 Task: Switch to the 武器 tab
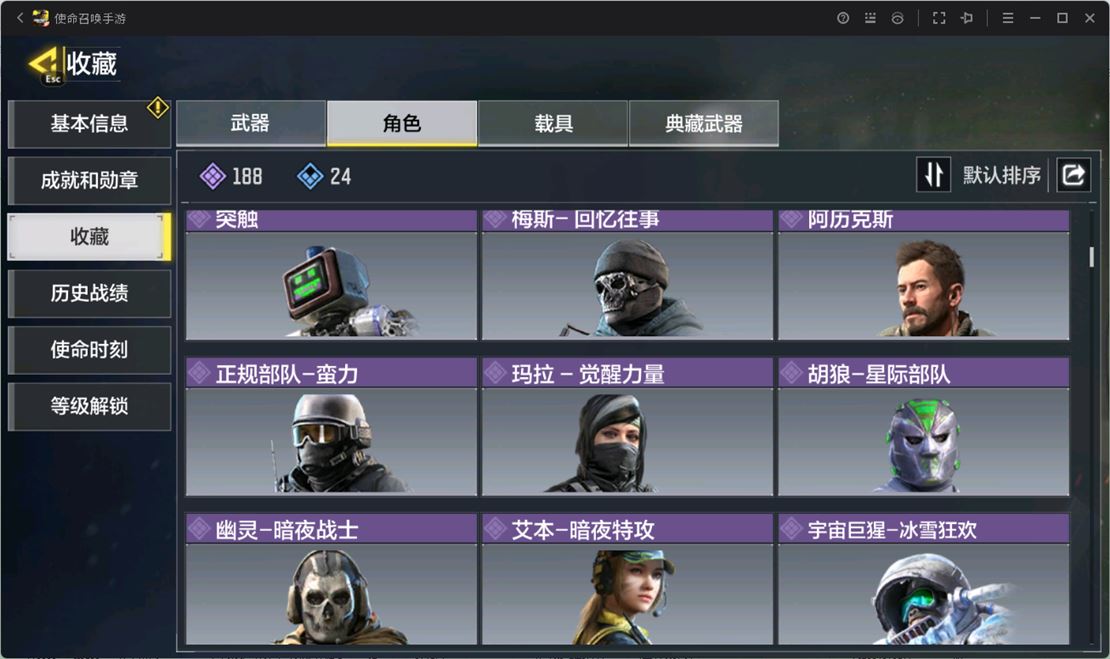coord(251,123)
